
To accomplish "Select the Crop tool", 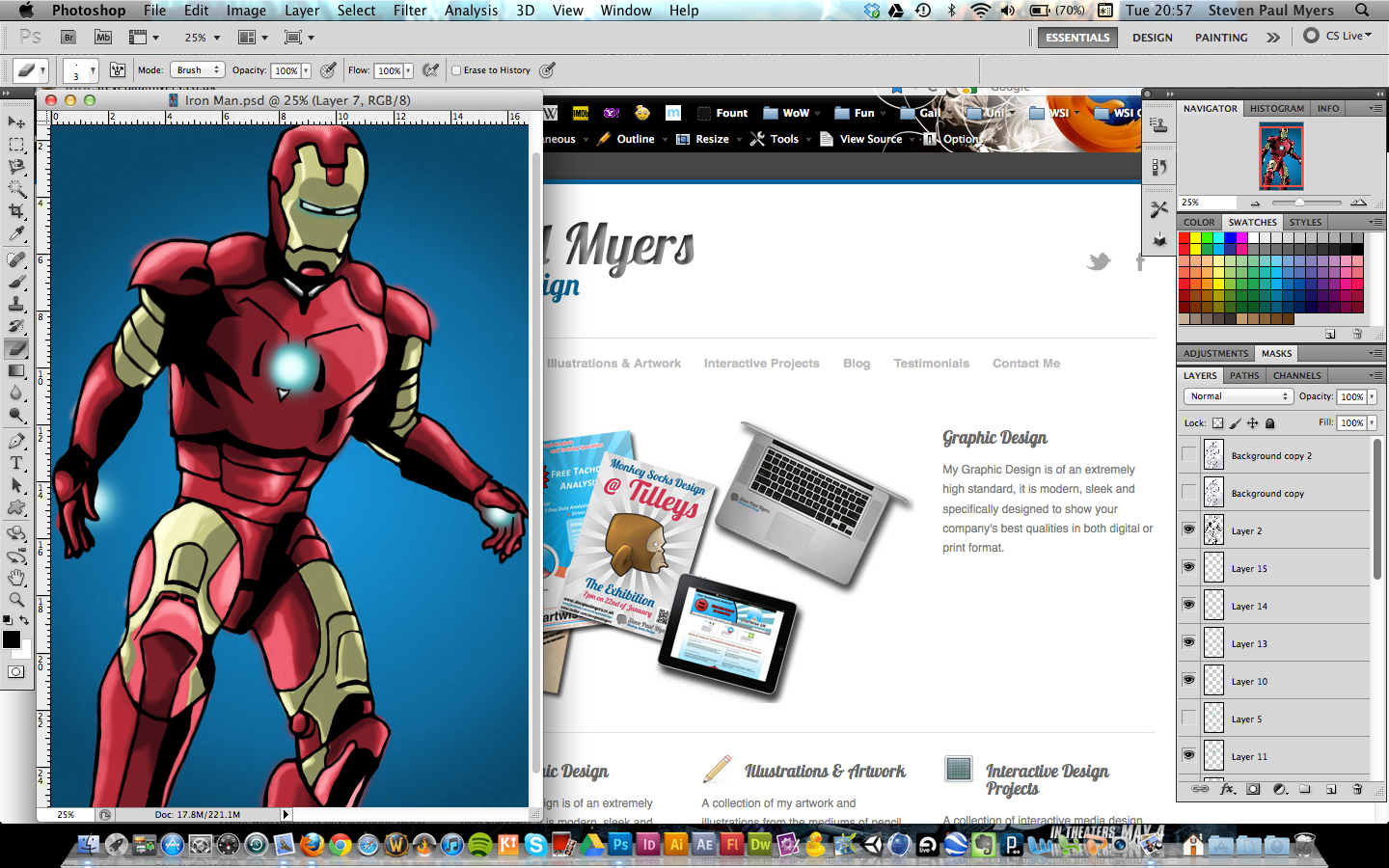I will (16, 211).
